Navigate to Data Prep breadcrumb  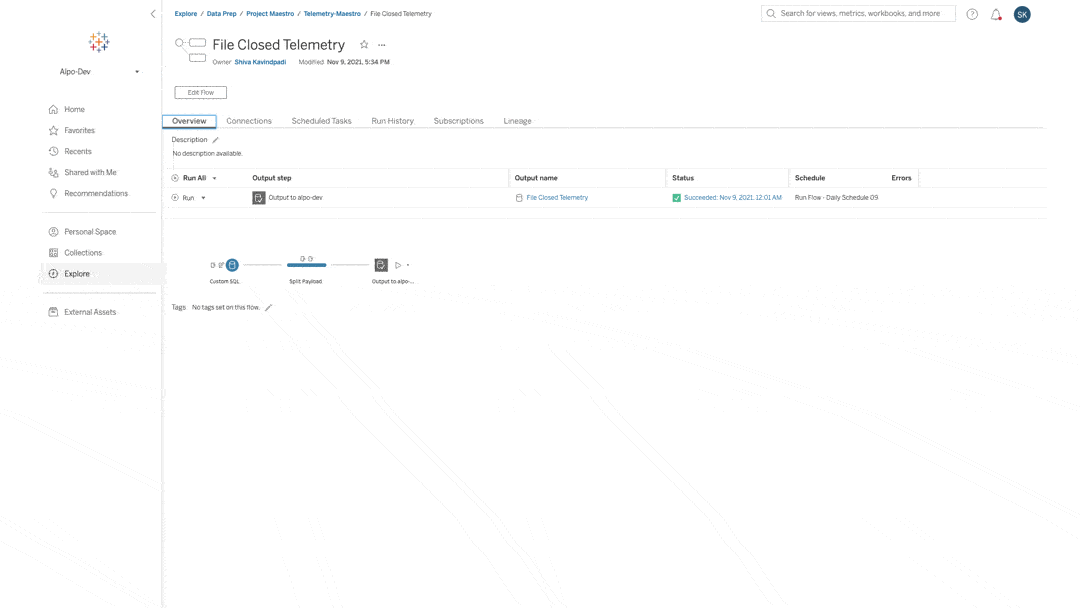(x=222, y=14)
